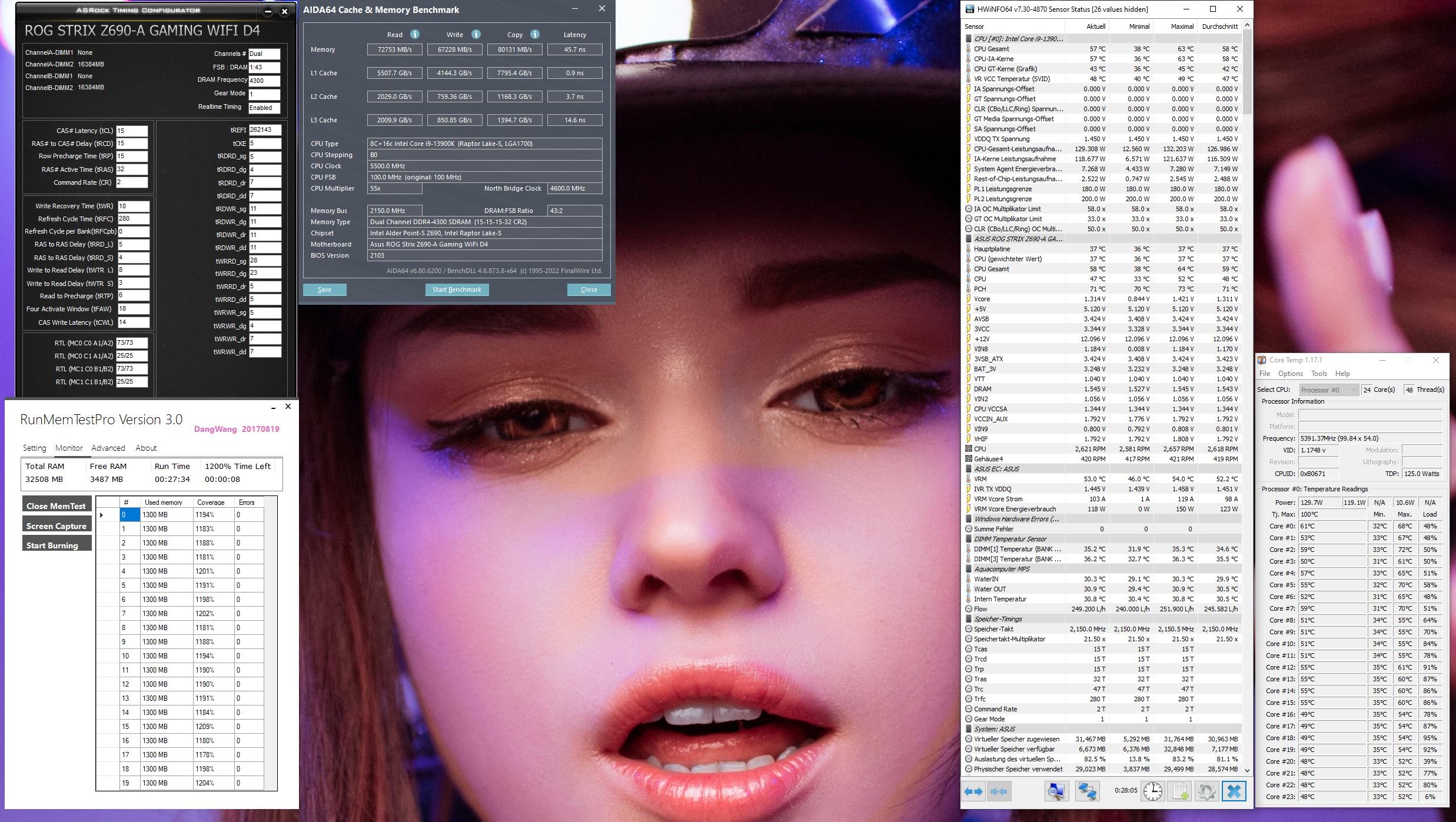The image size is (1456, 822).
Task: Minimize ASRock Timing Configurator window
Action: tap(268, 11)
